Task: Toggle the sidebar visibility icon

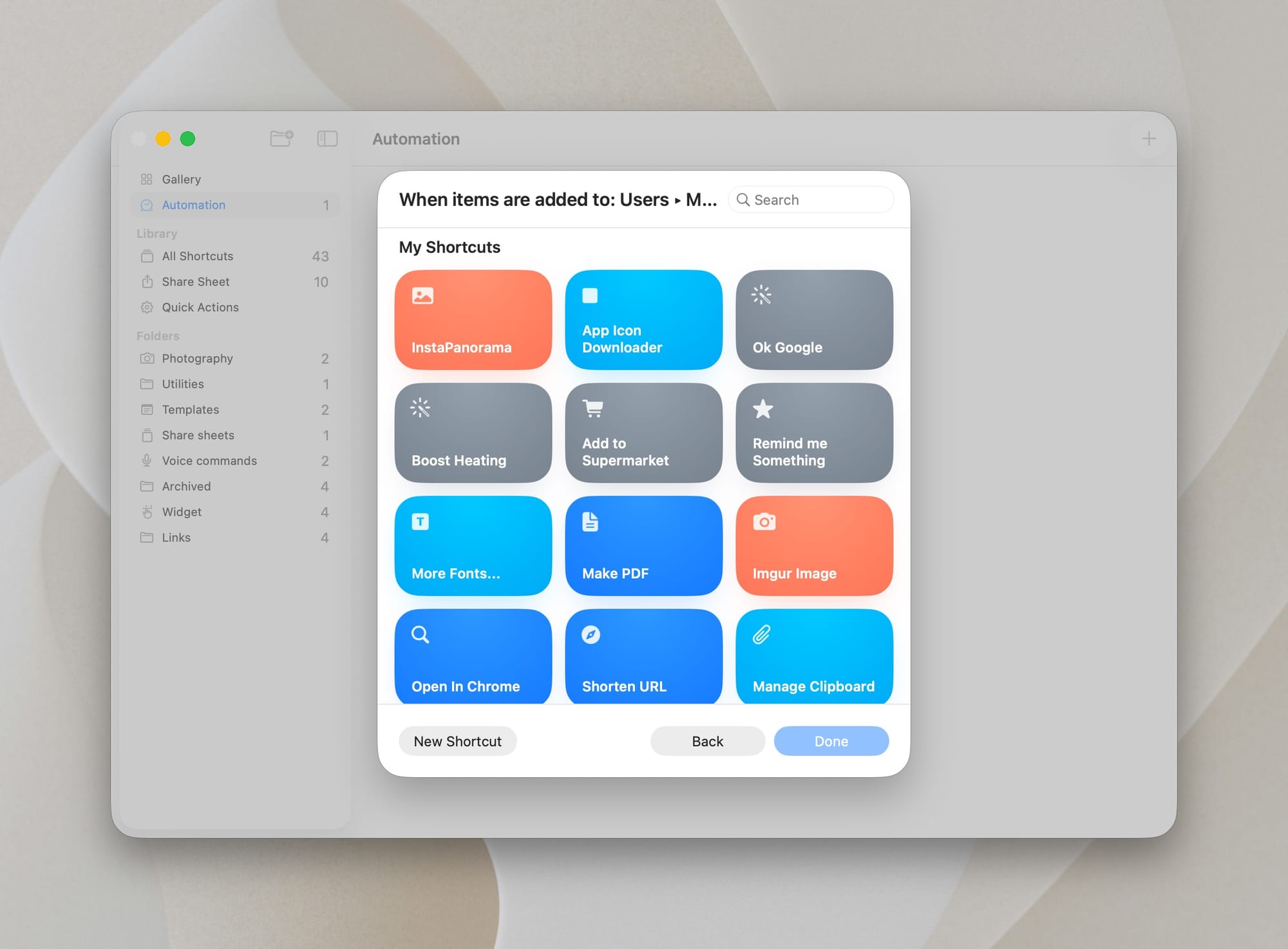Action: (x=327, y=138)
